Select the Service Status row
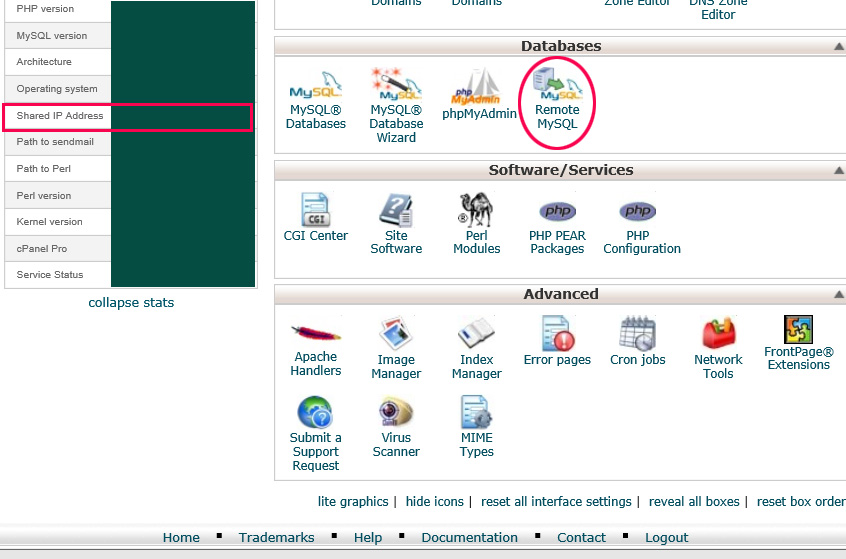Image resolution: width=846 pixels, height=559 pixels. [x=129, y=275]
